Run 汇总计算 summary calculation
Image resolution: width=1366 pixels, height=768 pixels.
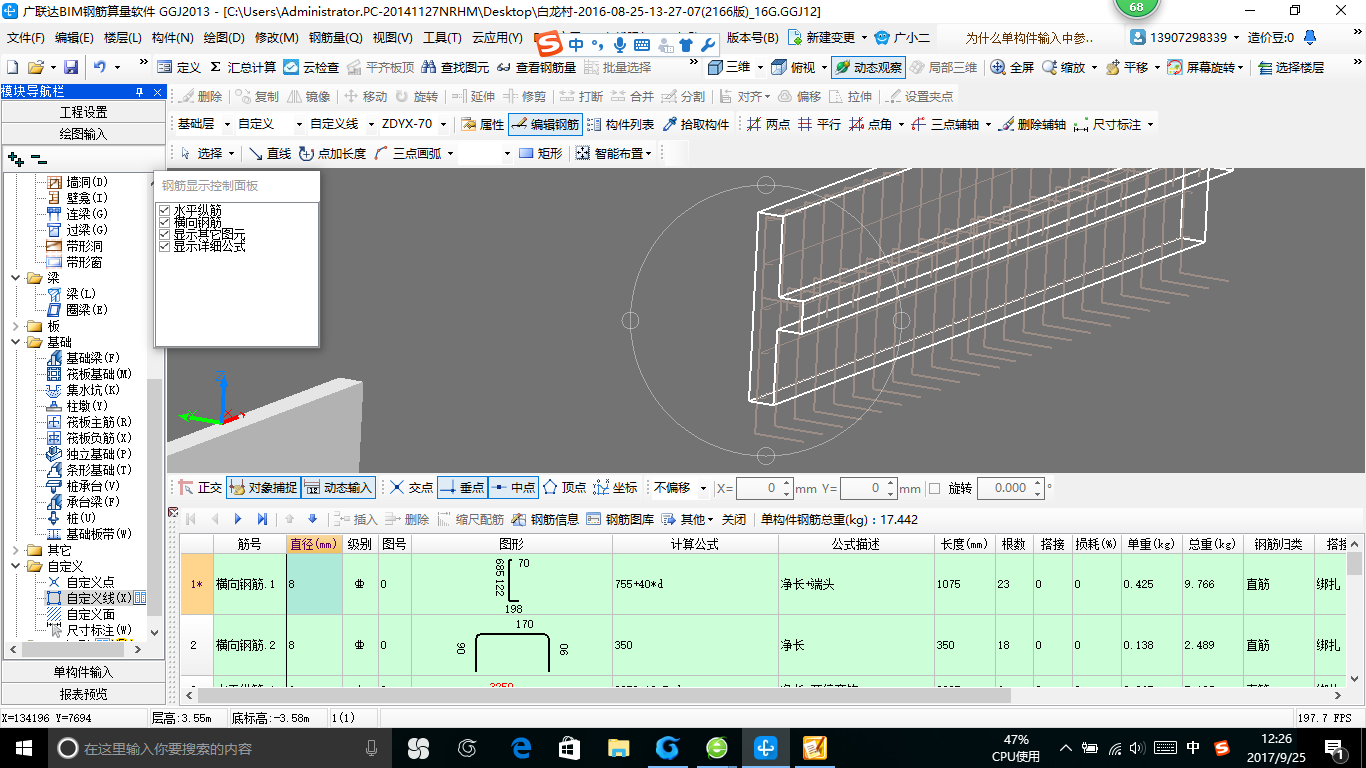(x=243, y=67)
